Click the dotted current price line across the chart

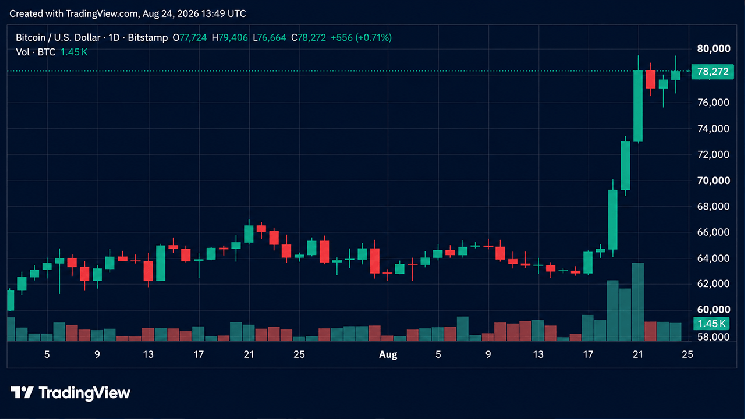tap(349, 71)
